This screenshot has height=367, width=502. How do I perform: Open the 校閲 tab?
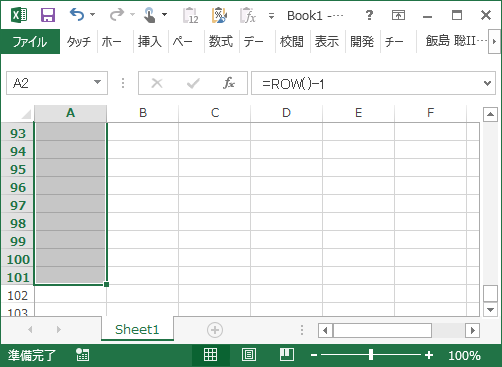[292, 42]
